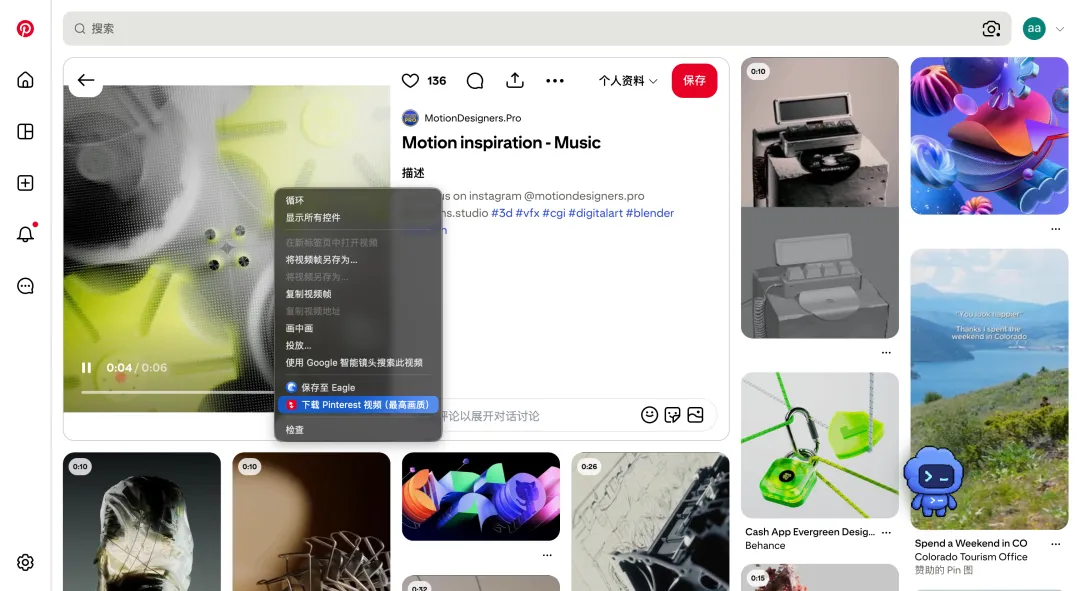1080x591 pixels.
Task: Open more options under GitHub shapes pin
Action: tap(547, 555)
